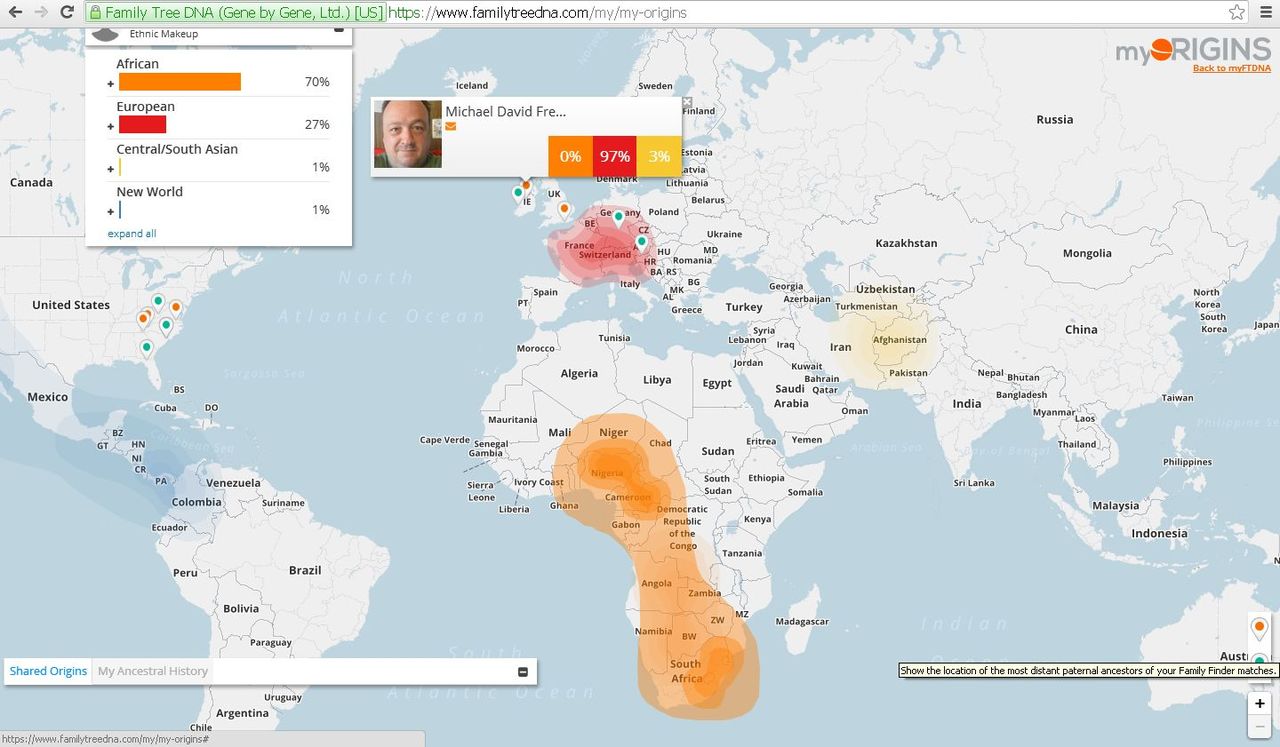Viewport: 1280px width, 747px height.
Task: Open the Back to myFTDNA link
Action: point(1231,68)
